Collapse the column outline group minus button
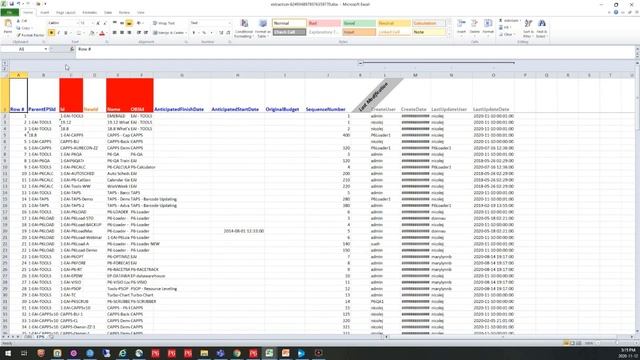 click(x=360, y=63)
